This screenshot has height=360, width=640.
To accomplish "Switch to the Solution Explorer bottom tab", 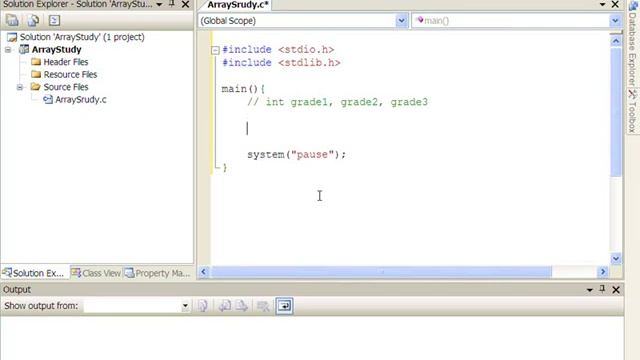I will point(34,273).
